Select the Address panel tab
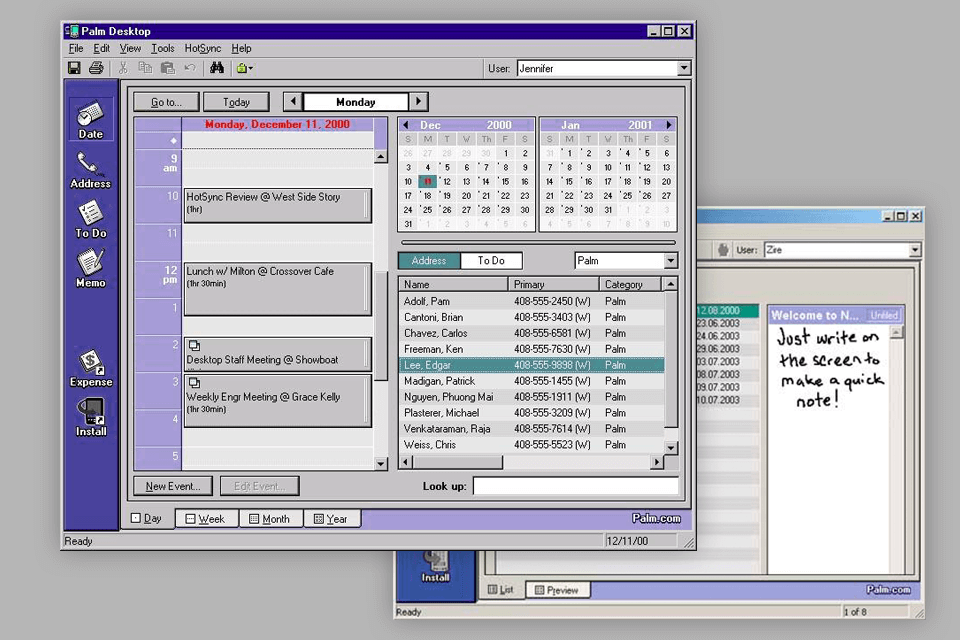Viewport: 960px width, 640px height. 429,261
